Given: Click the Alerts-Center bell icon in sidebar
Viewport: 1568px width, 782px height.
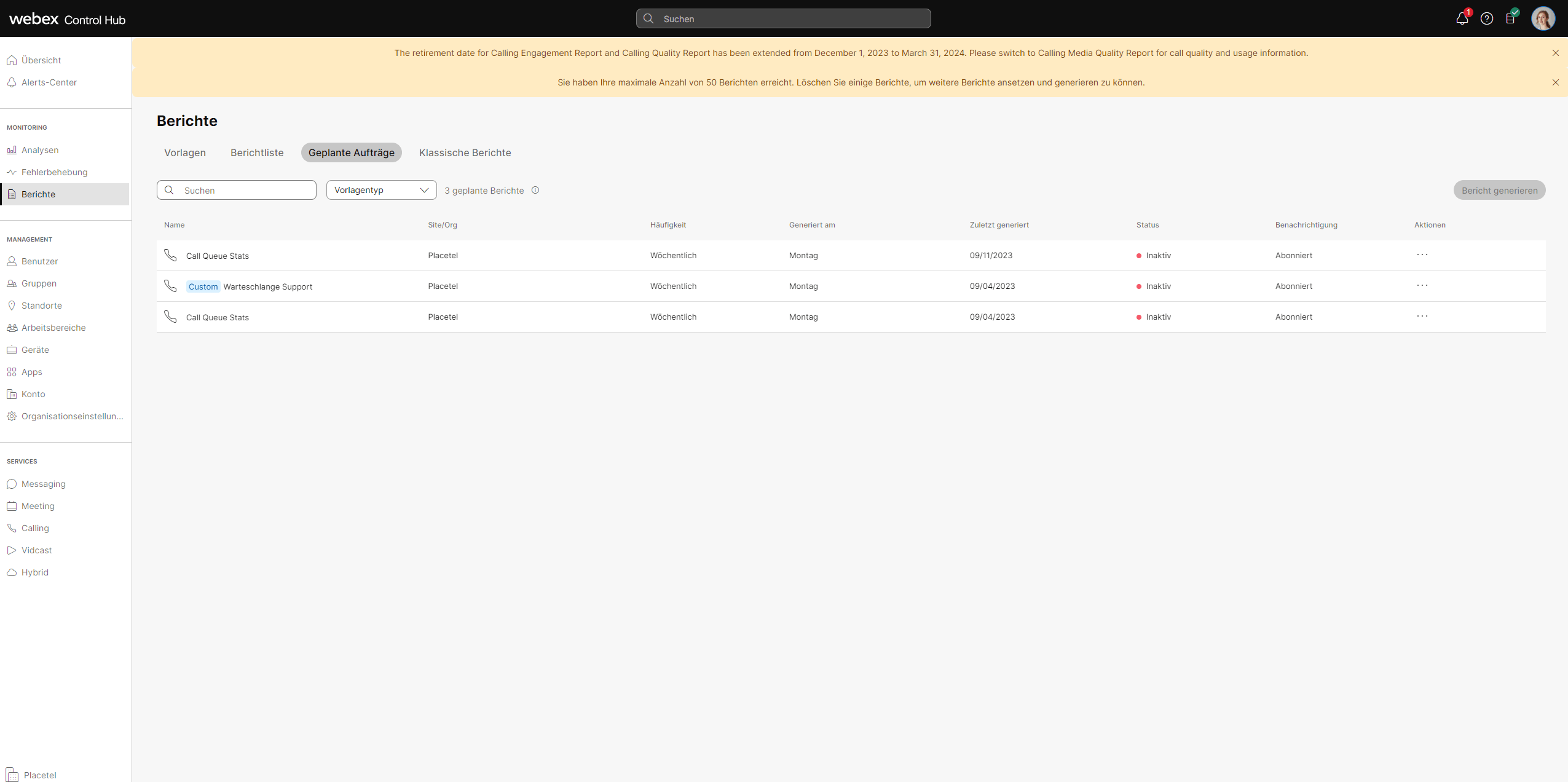Looking at the screenshot, I should [12, 82].
